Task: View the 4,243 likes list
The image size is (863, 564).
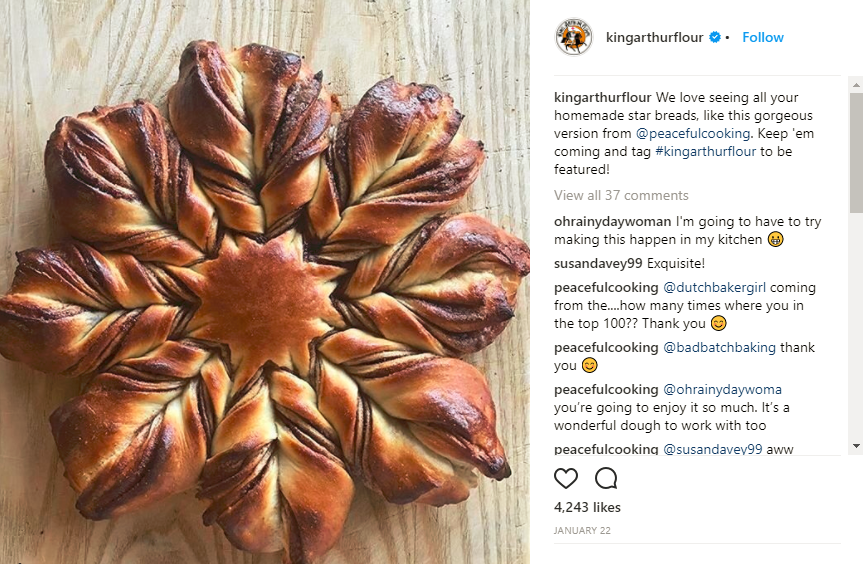Action: (x=587, y=508)
